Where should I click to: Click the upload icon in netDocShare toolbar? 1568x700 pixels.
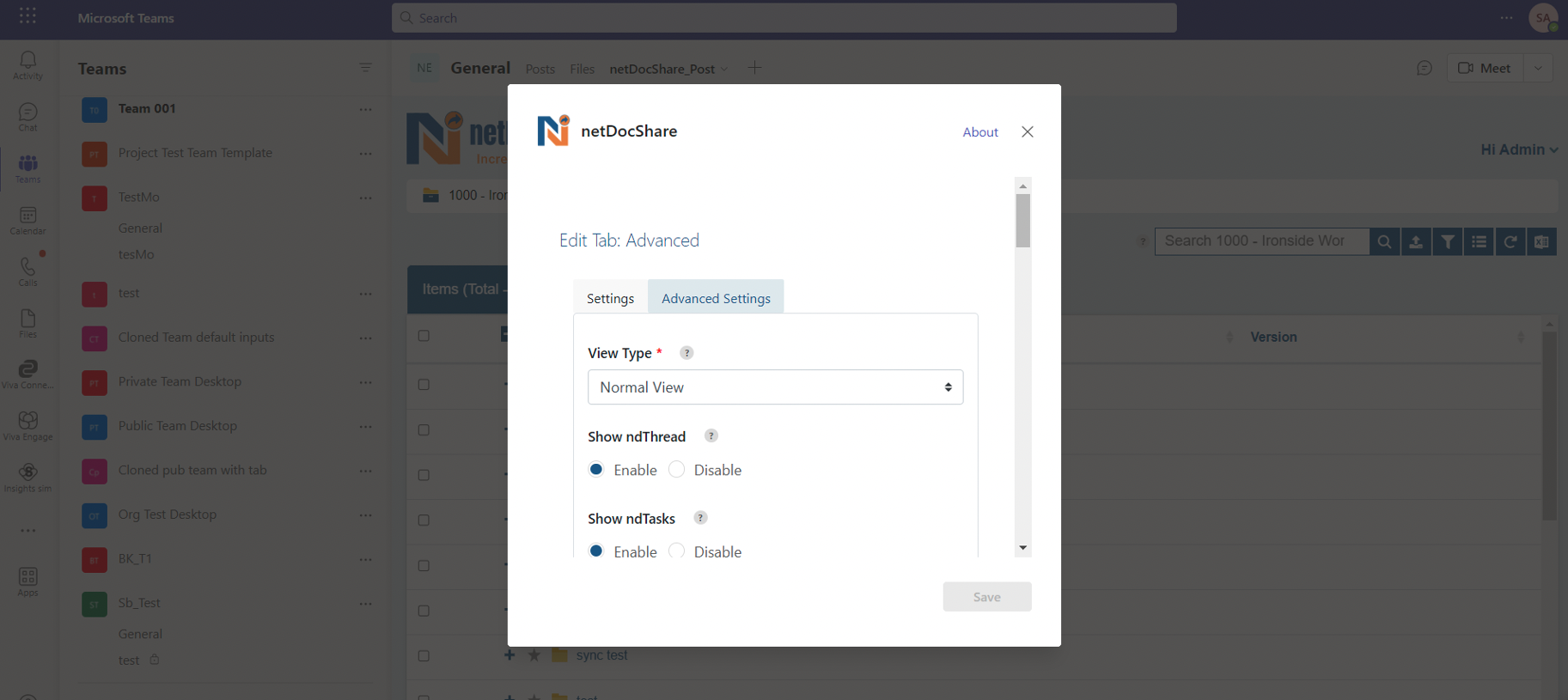pos(1416,241)
